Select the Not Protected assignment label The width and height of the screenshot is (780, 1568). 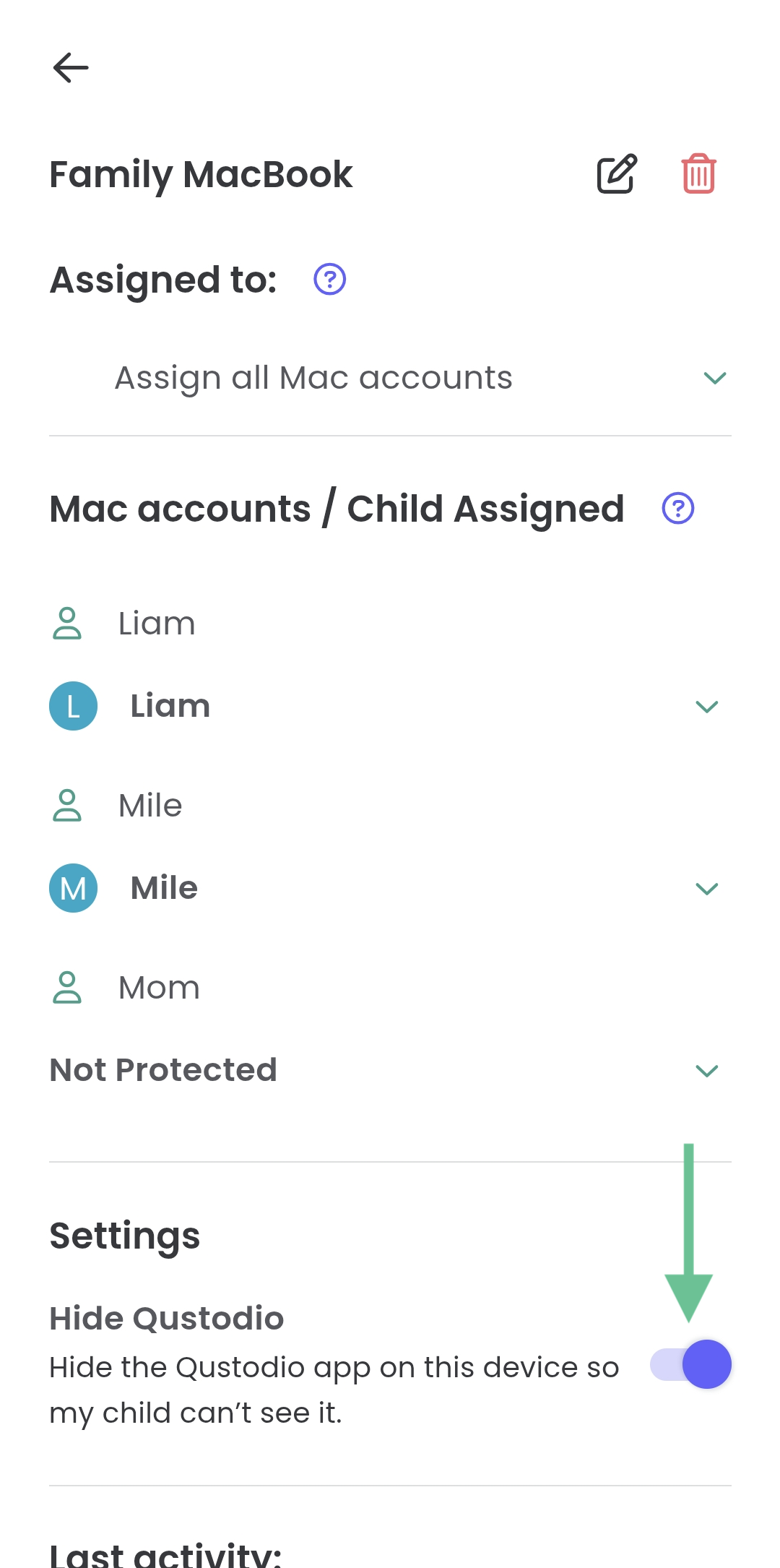(163, 1070)
